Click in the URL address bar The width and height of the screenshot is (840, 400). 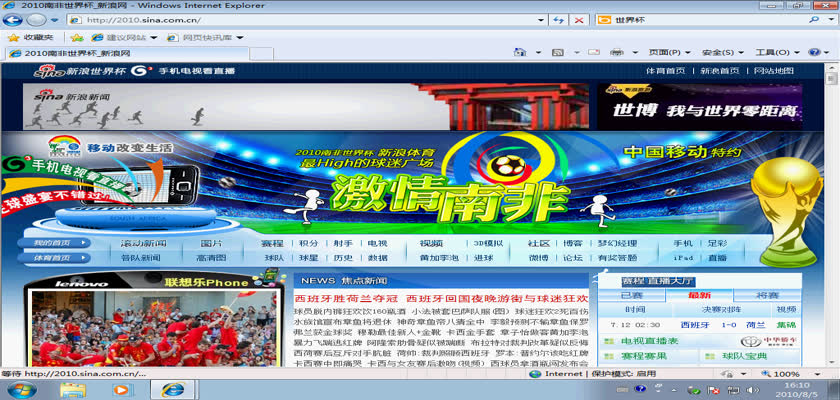pyautogui.click(x=300, y=20)
